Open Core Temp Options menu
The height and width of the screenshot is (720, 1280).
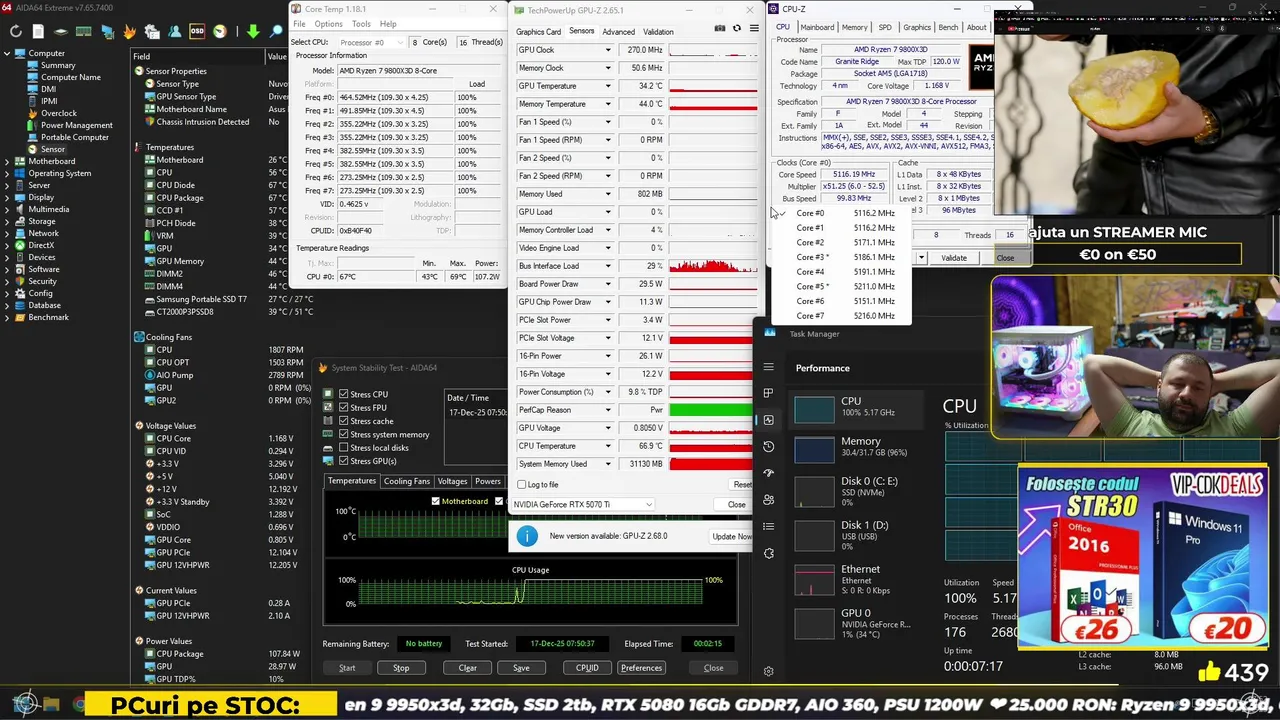click(x=328, y=24)
